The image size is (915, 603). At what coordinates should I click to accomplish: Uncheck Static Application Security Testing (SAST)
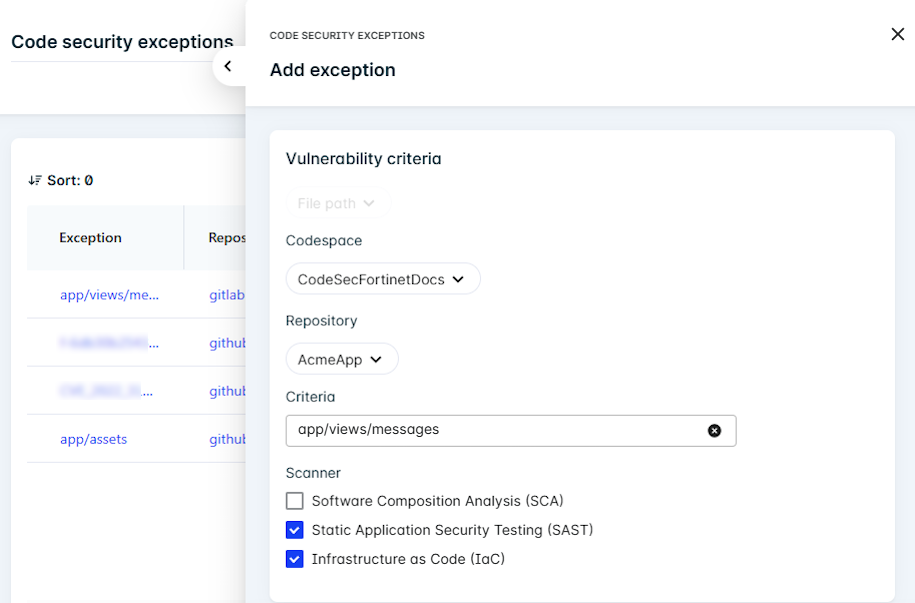tap(294, 530)
